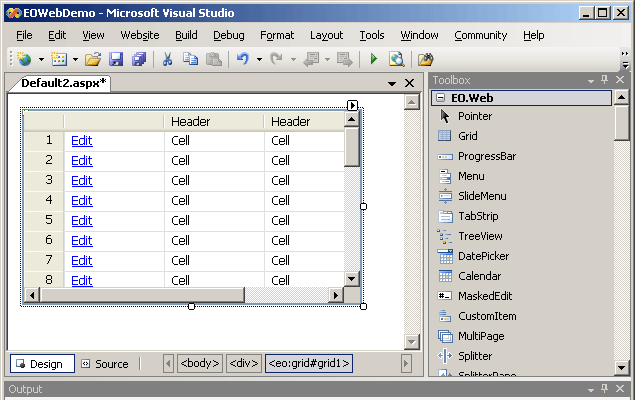Open the File menu
This screenshot has height=400, width=635.
[24, 36]
